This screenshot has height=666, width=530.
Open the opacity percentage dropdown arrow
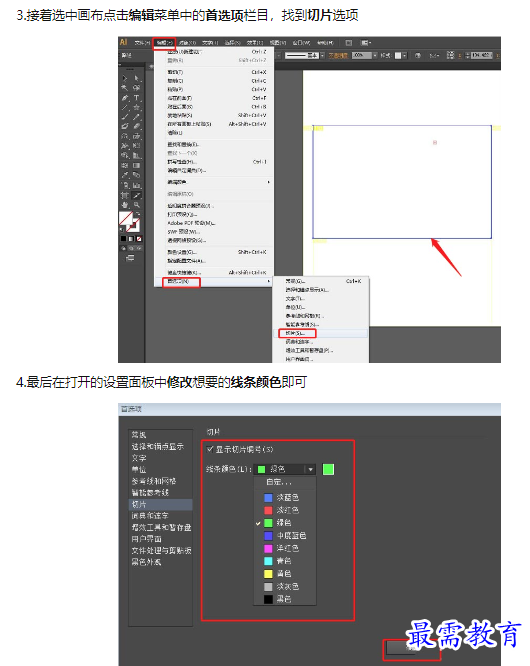375,56
